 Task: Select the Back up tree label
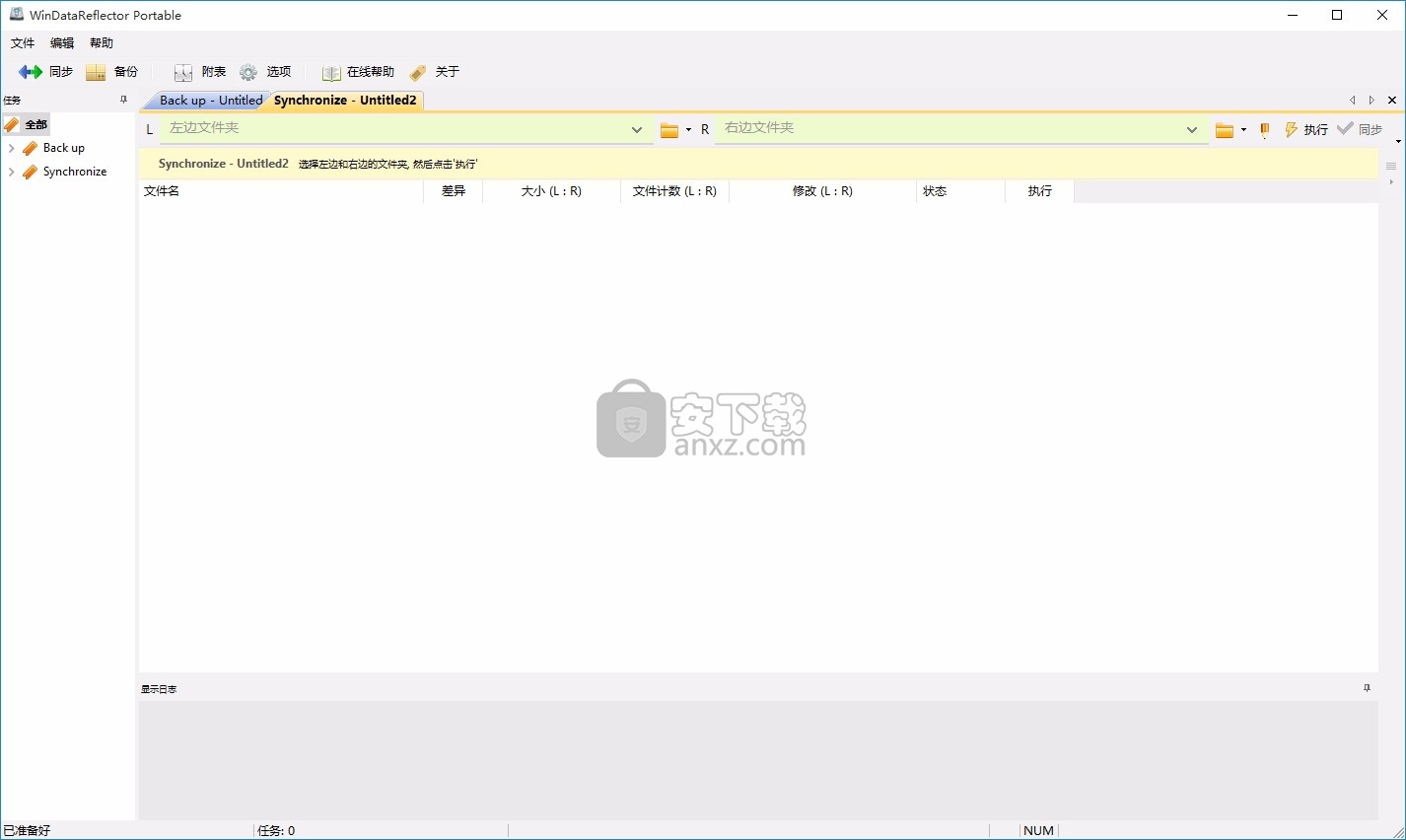tap(64, 148)
